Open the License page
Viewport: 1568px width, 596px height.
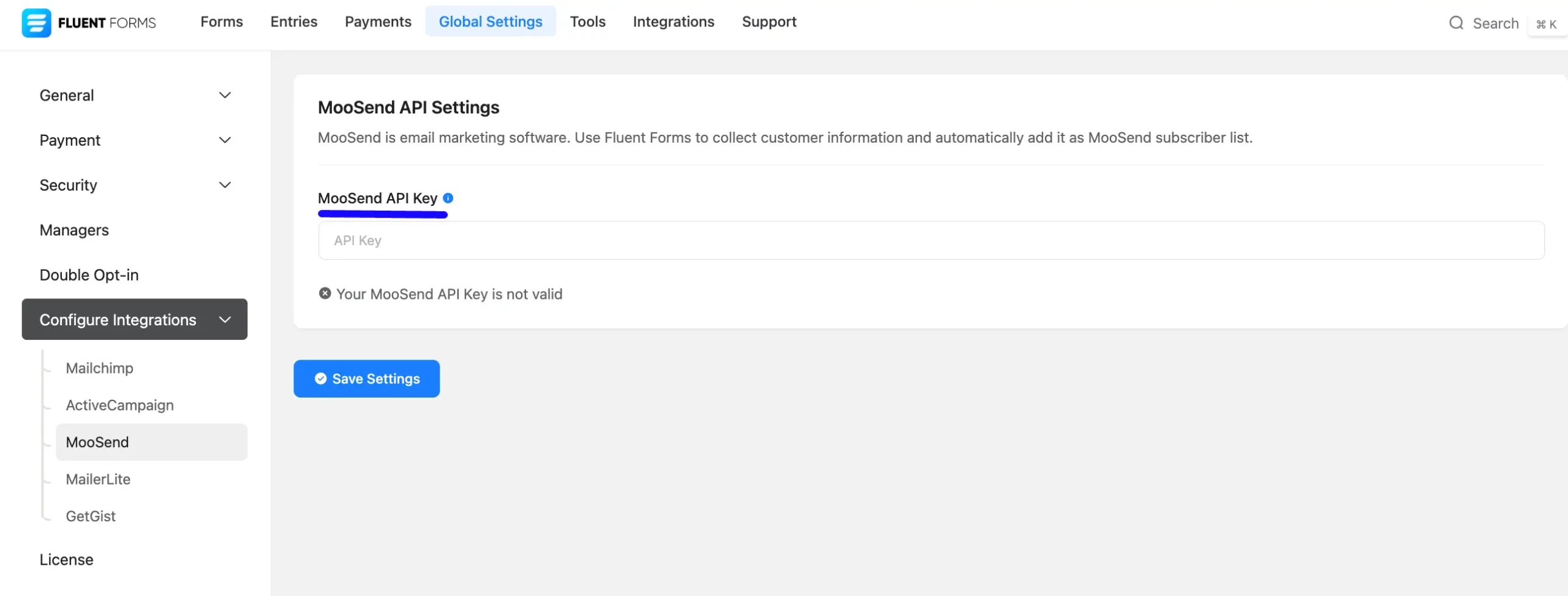(66, 559)
